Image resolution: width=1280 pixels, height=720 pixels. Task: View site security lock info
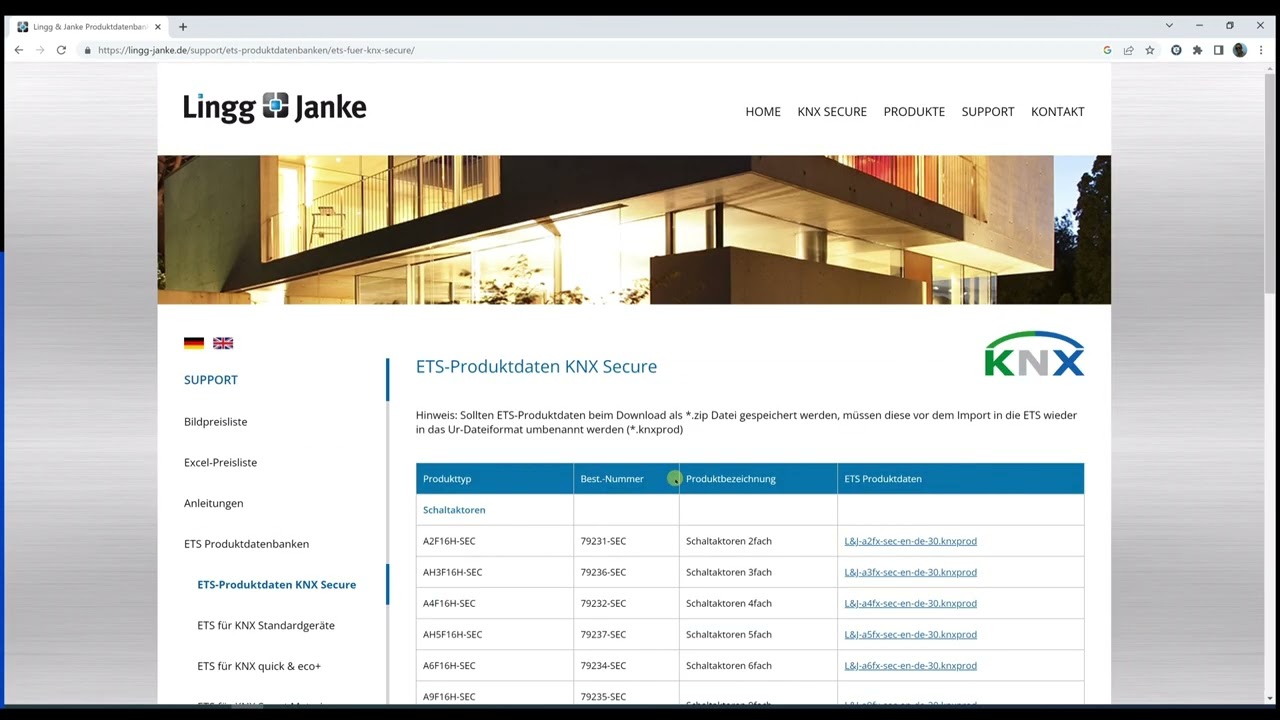click(x=88, y=50)
